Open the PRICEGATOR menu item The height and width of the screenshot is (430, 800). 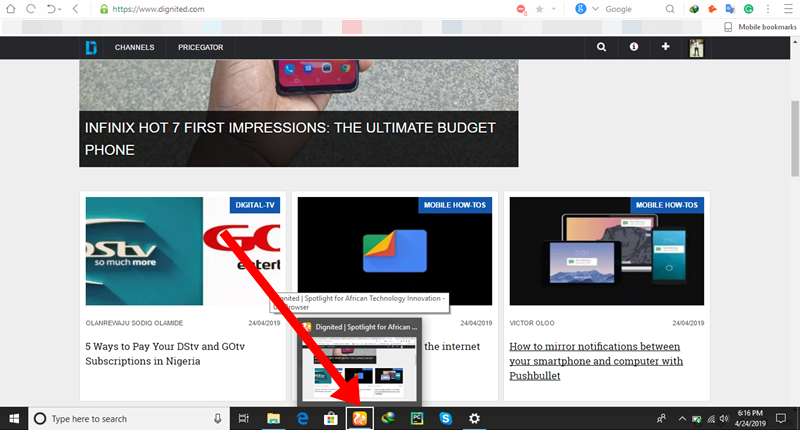point(201,47)
